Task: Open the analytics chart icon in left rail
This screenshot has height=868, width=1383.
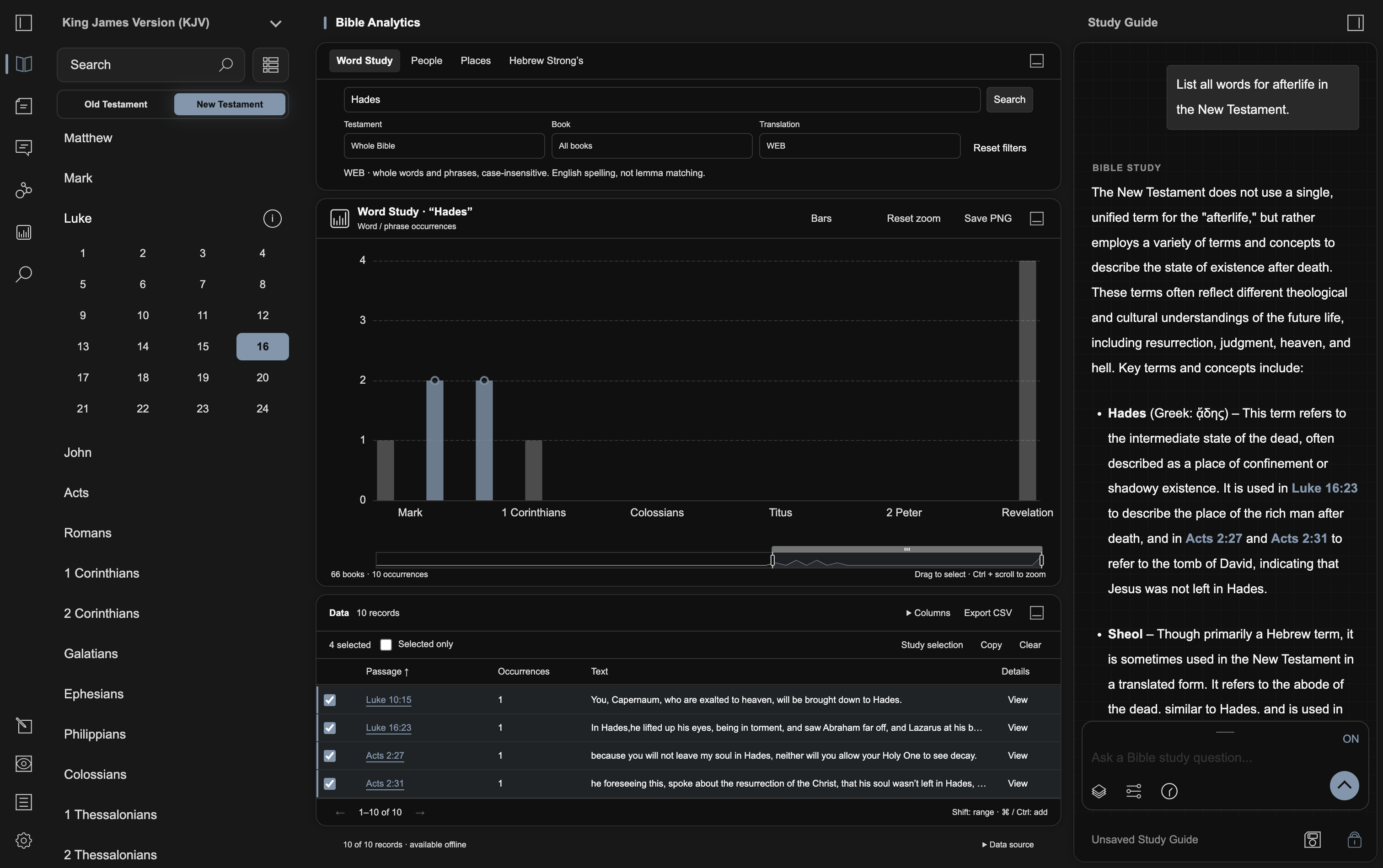Action: tap(23, 232)
